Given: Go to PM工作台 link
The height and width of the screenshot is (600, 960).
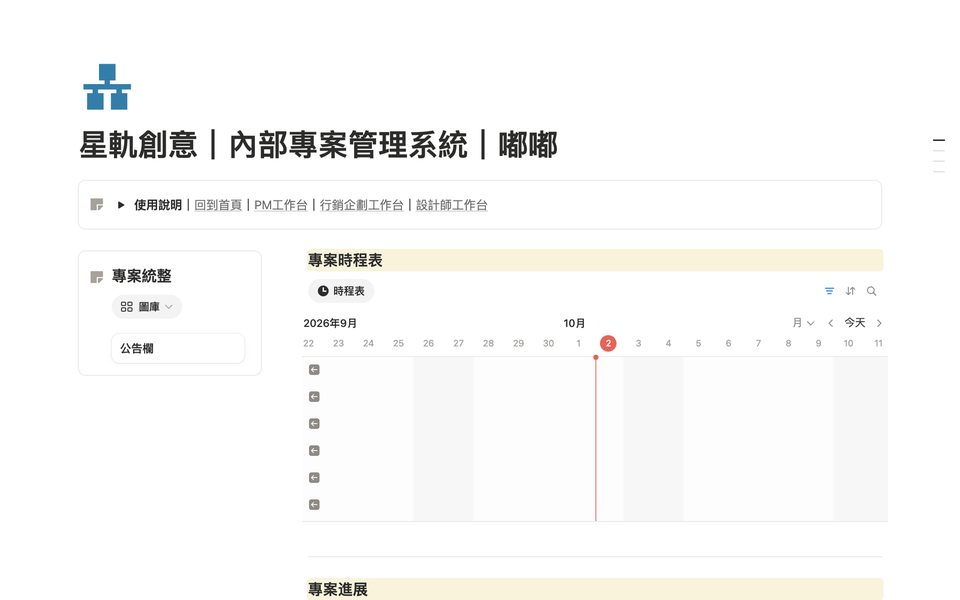Looking at the screenshot, I should (x=280, y=205).
